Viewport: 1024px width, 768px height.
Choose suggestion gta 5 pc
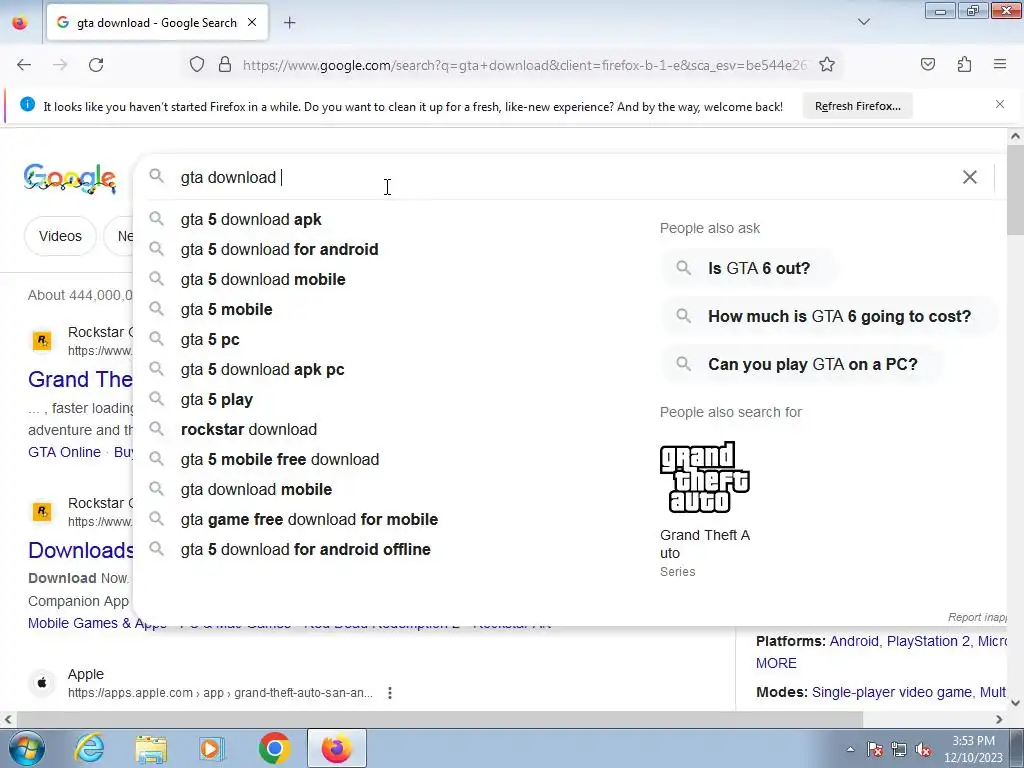click(210, 340)
